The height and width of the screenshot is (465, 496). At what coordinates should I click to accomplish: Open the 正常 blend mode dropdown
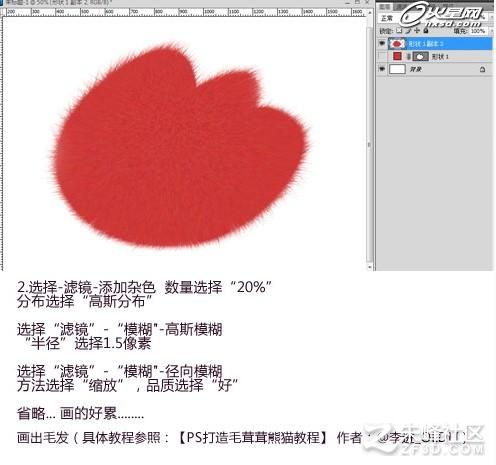click(387, 18)
